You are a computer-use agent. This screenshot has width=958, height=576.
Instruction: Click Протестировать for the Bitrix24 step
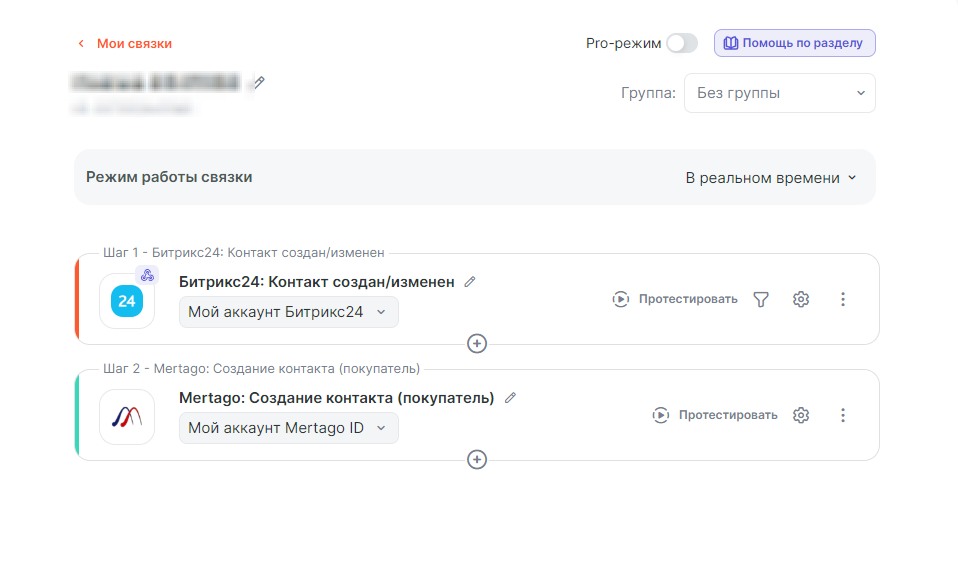click(675, 299)
